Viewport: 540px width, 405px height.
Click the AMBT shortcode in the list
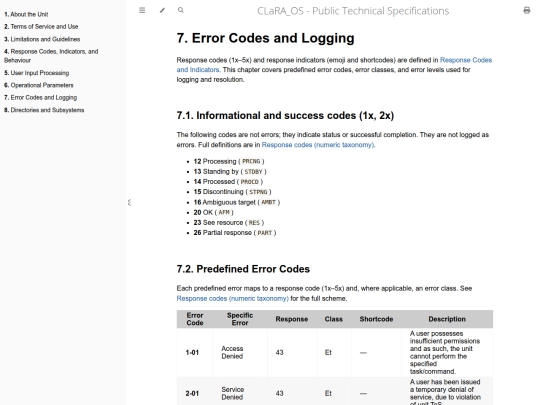[x=269, y=202]
